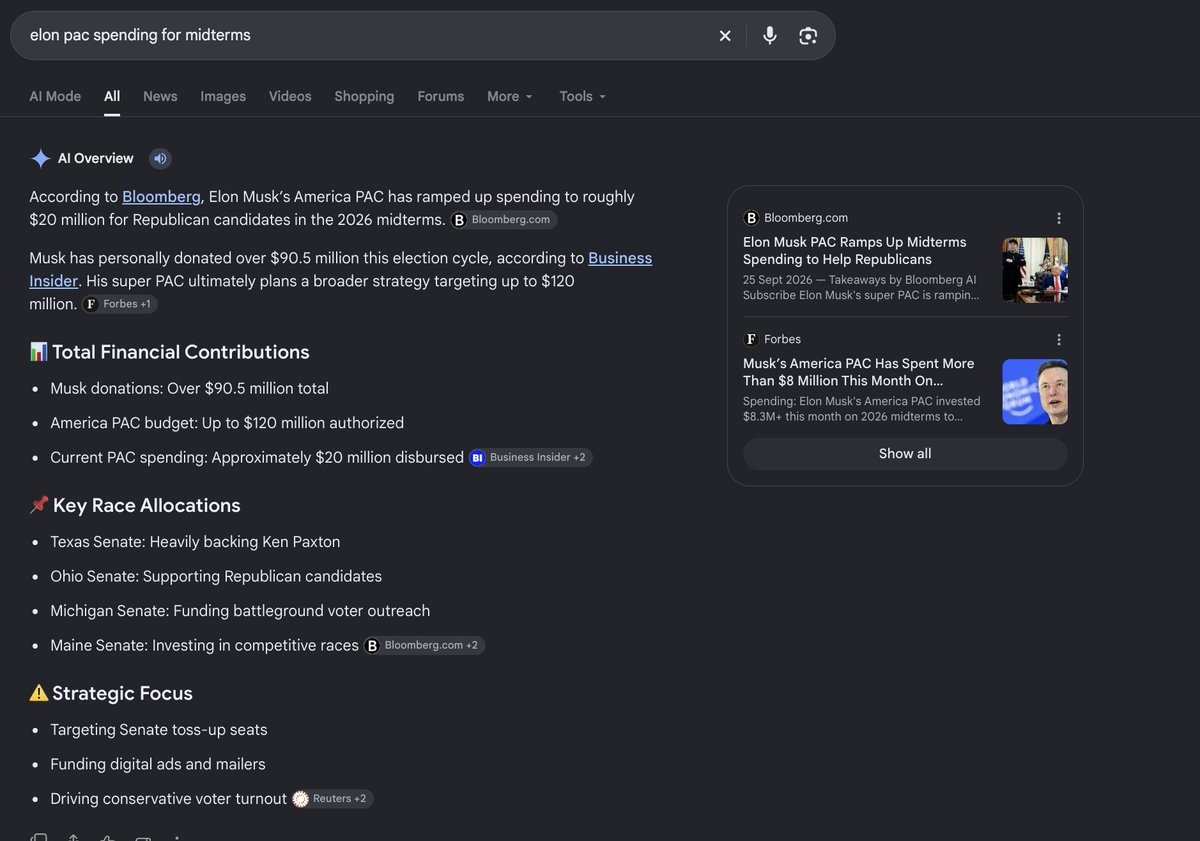Open search by image camera icon

click(x=808, y=36)
